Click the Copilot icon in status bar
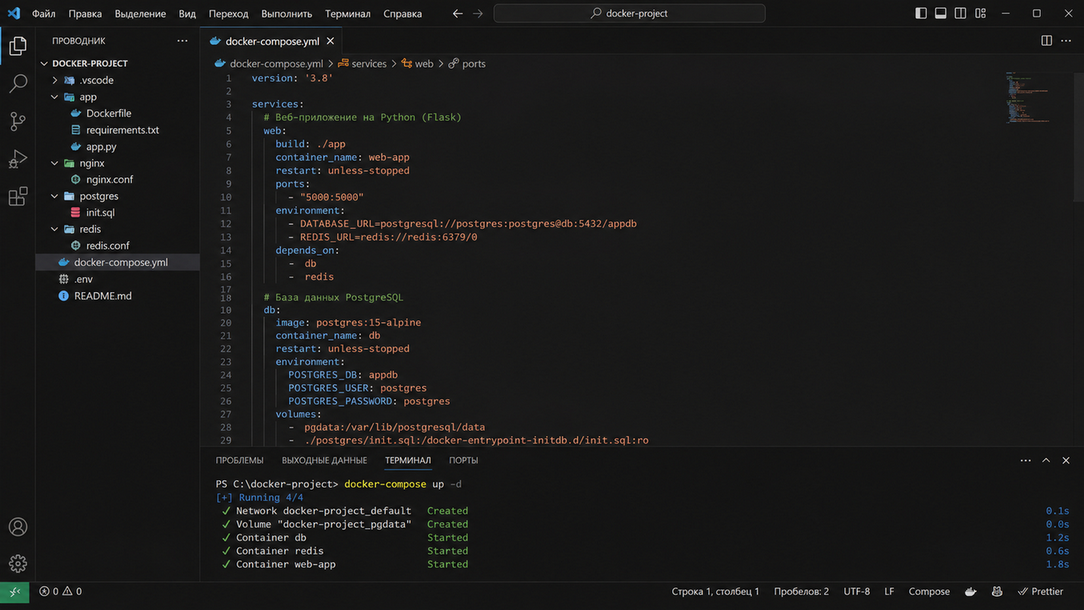 coord(997,592)
